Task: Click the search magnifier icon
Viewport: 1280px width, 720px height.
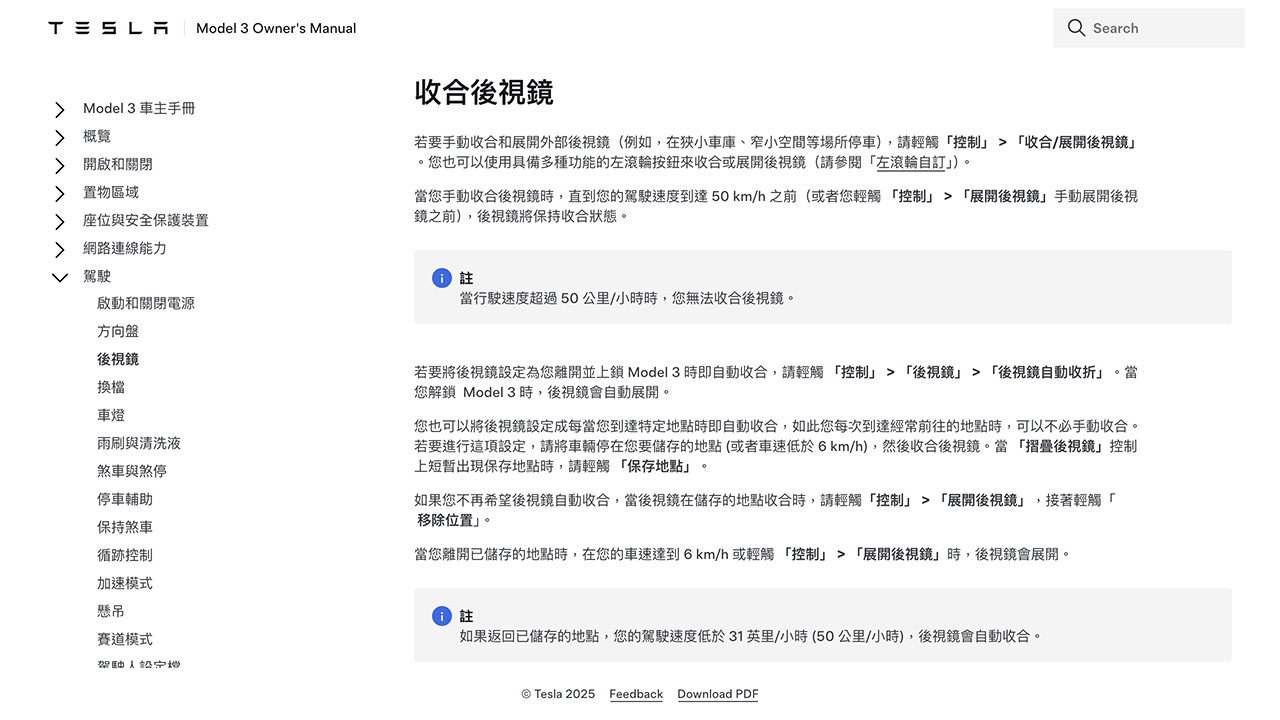Action: [x=1076, y=28]
